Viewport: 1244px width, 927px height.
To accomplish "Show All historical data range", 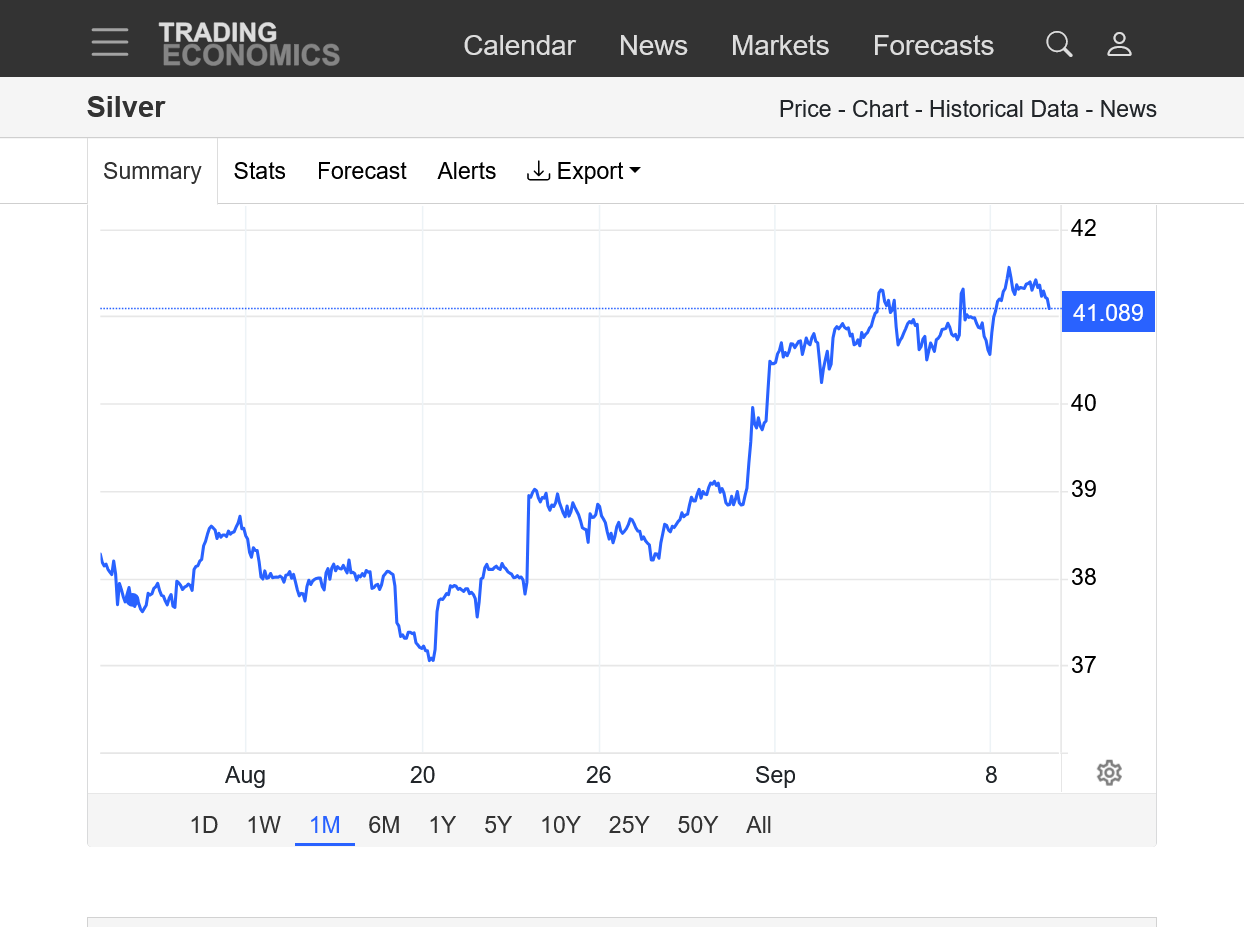I will click(x=759, y=825).
